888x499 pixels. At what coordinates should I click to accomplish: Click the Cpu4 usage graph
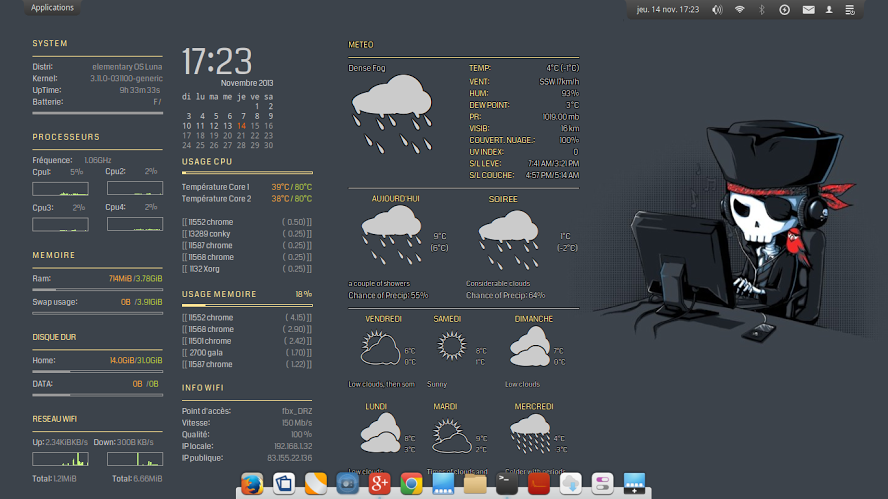(x=135, y=224)
